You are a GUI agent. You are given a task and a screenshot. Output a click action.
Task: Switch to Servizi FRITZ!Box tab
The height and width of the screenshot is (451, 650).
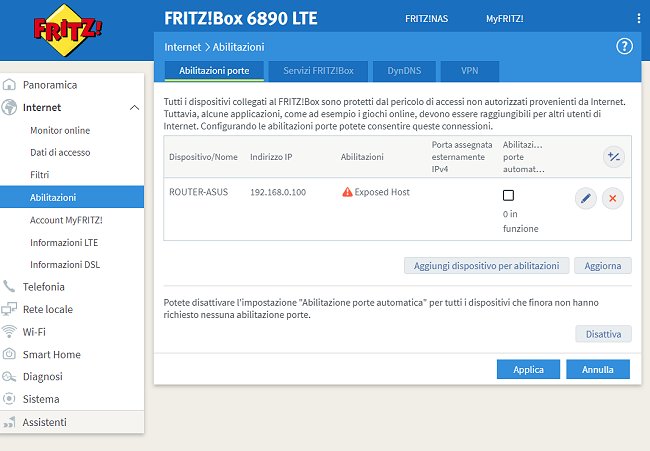click(x=318, y=71)
